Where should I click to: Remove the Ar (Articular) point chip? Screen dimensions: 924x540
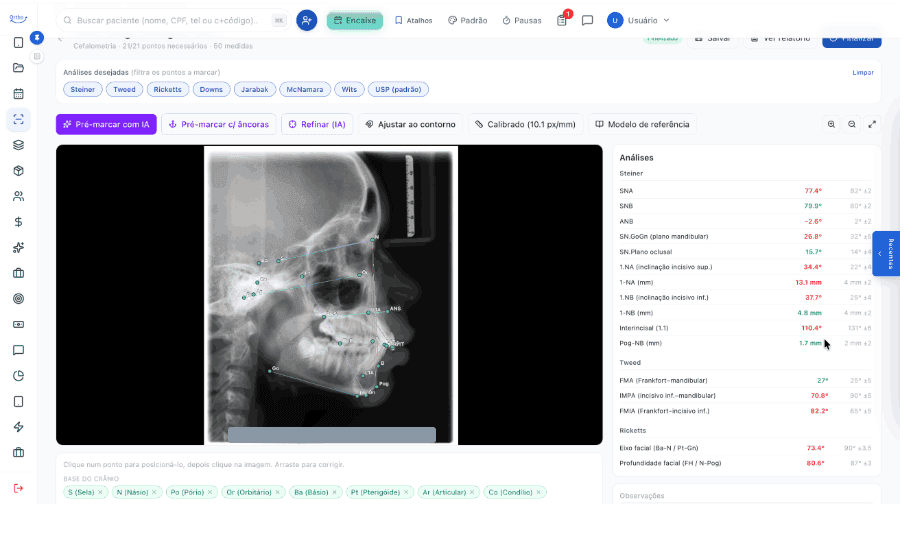pos(472,492)
